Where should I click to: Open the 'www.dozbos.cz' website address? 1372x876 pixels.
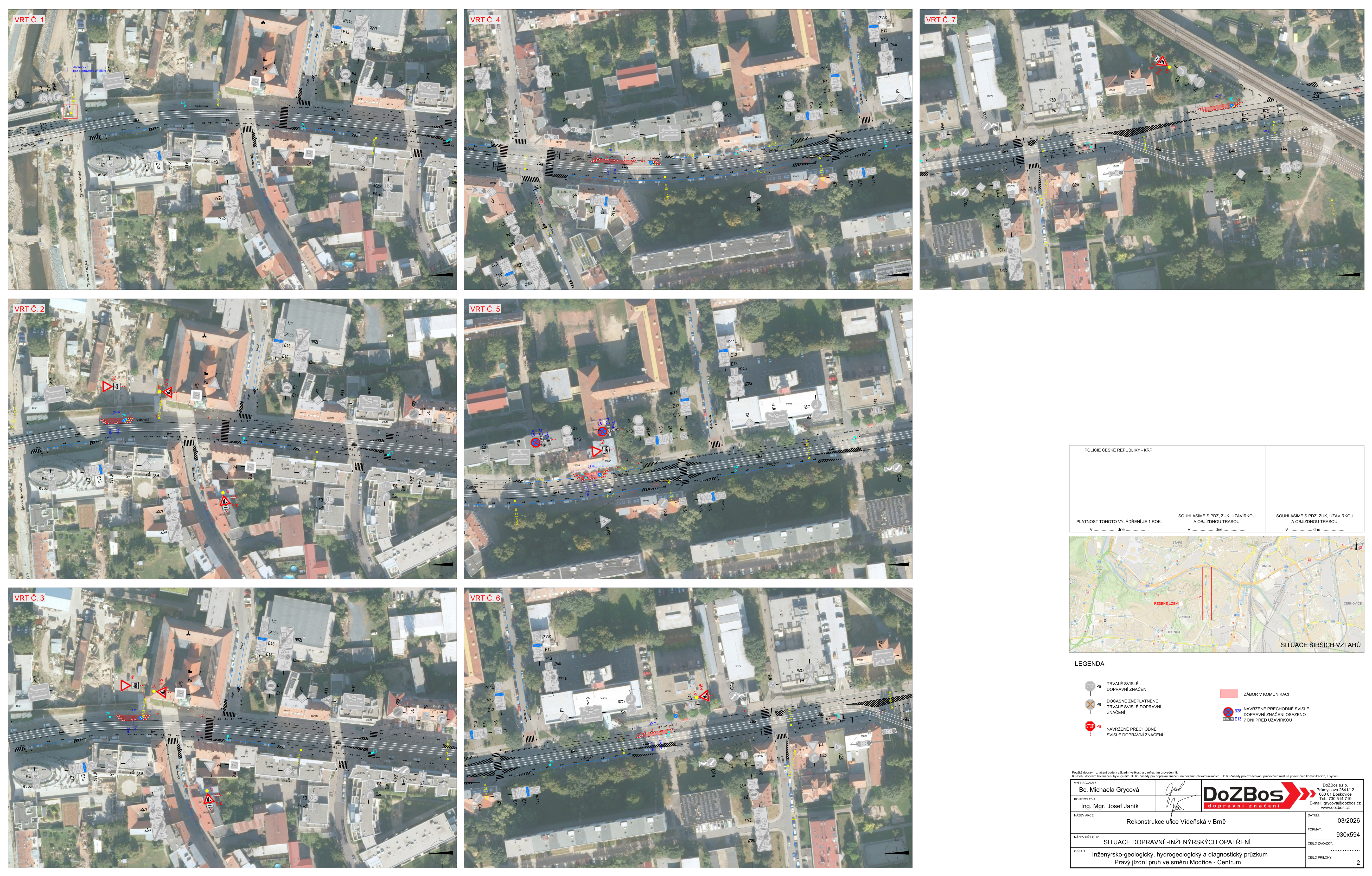pos(1336,808)
